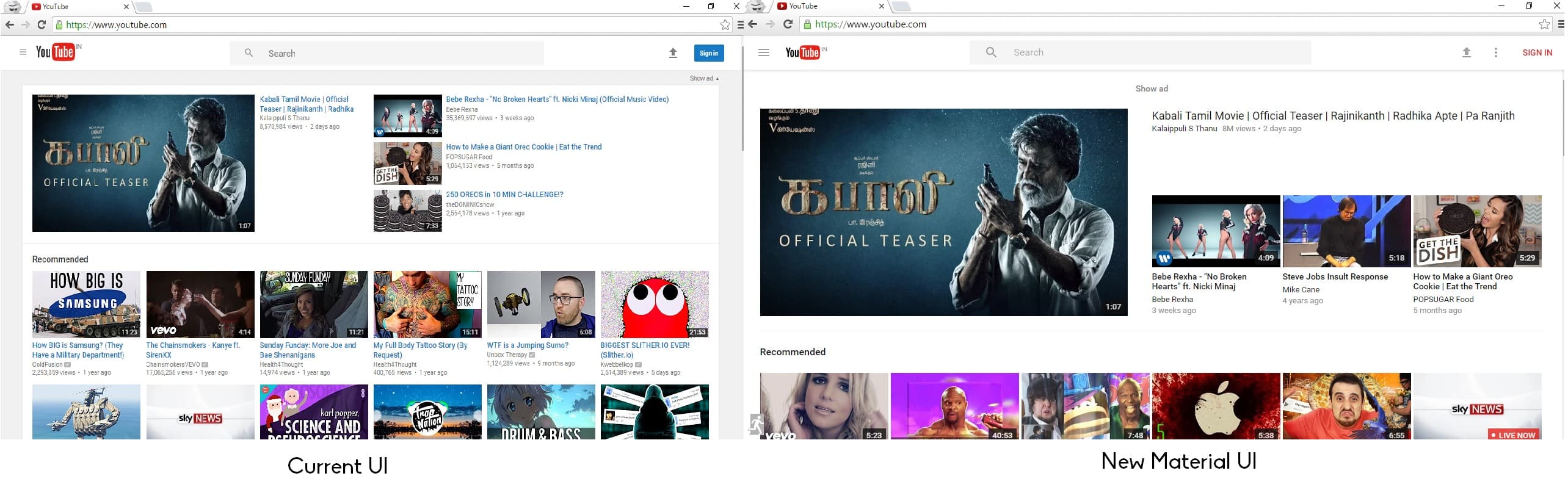Open Sky News LIVE NOW thumbnail, Material UI

pyautogui.click(x=1477, y=406)
